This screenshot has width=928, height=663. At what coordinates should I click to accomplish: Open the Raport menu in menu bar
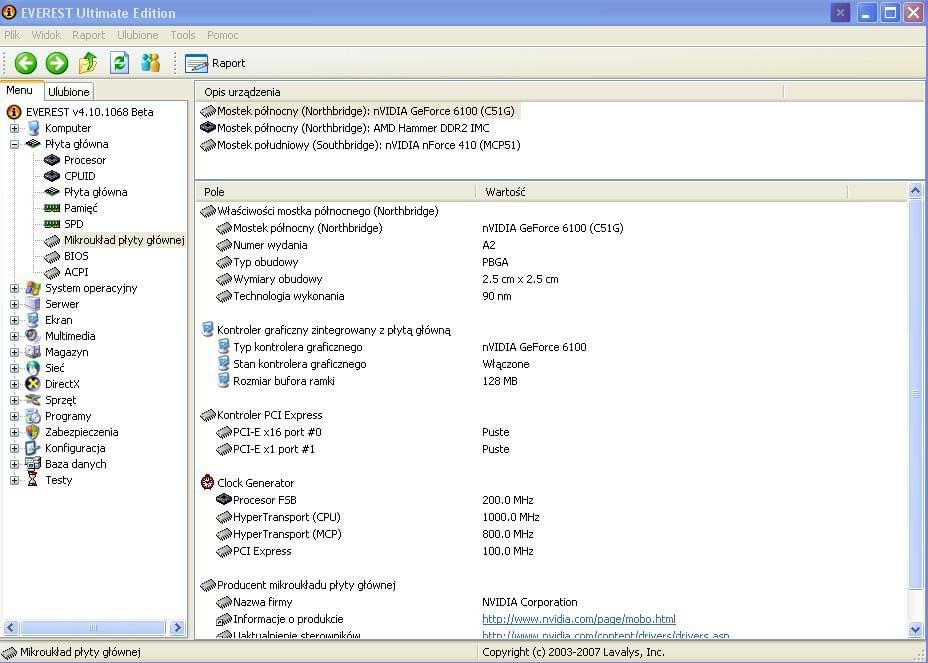pyautogui.click(x=89, y=35)
